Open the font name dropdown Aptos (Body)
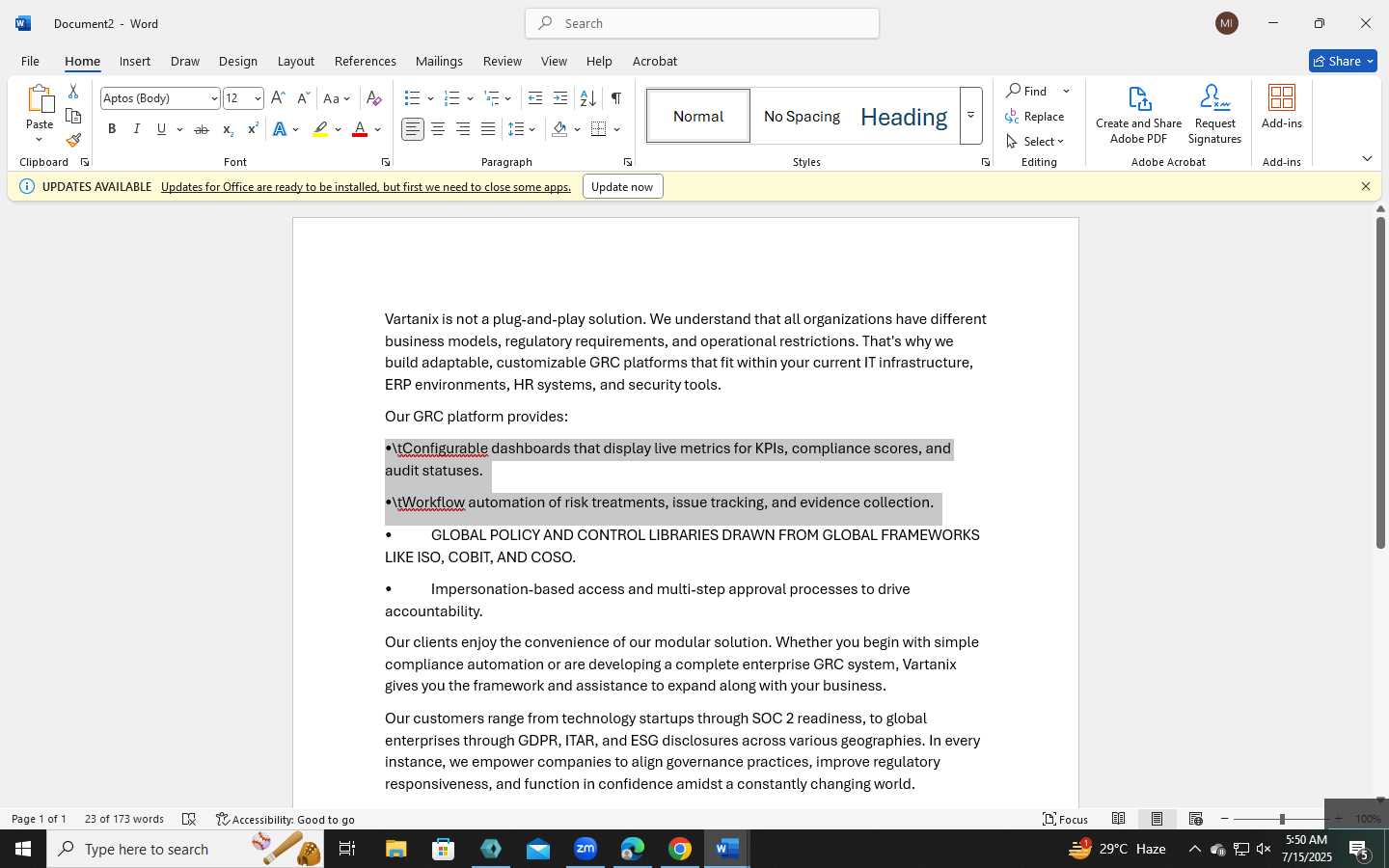The image size is (1389, 868). (214, 98)
